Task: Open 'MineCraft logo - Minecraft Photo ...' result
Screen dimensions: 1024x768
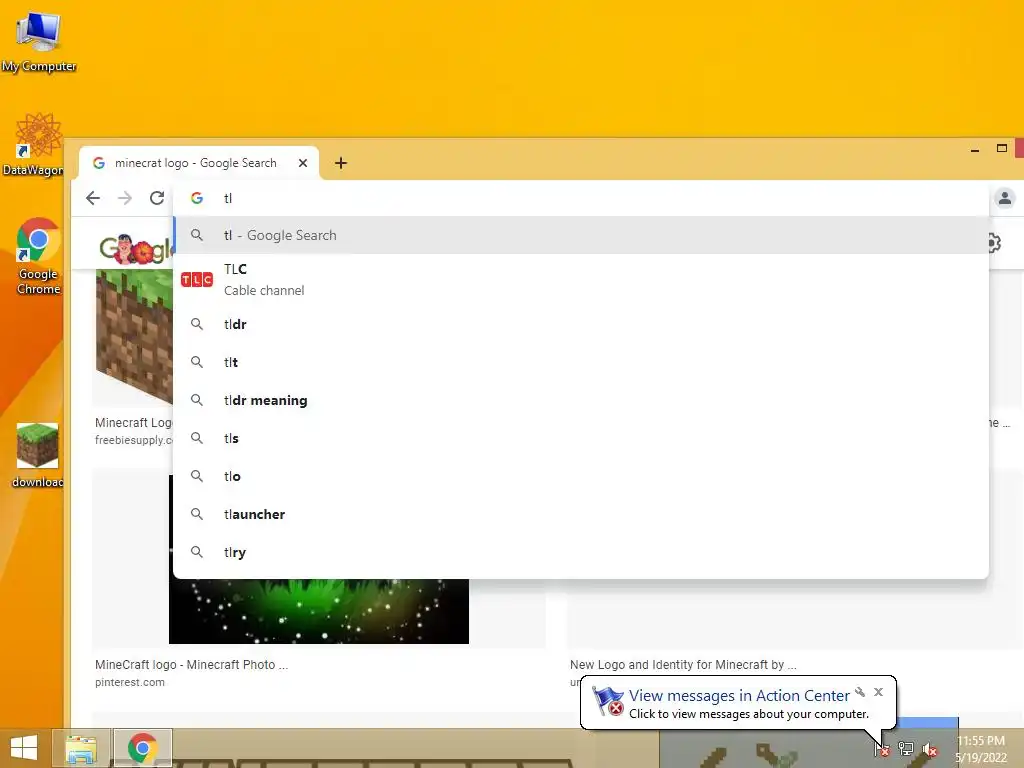Action: click(191, 665)
